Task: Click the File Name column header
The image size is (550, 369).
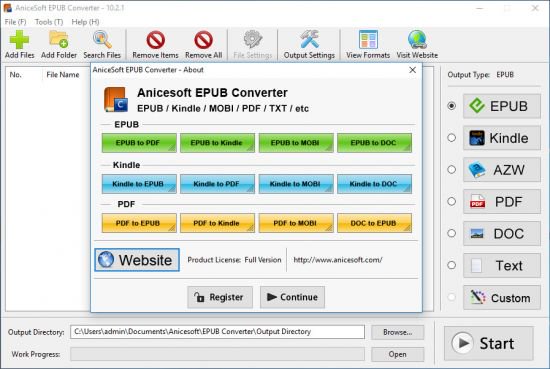Action: click(63, 75)
